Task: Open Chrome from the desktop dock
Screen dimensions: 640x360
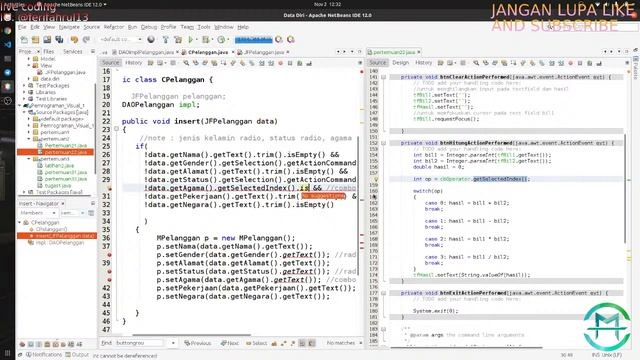Action: (x=7, y=31)
